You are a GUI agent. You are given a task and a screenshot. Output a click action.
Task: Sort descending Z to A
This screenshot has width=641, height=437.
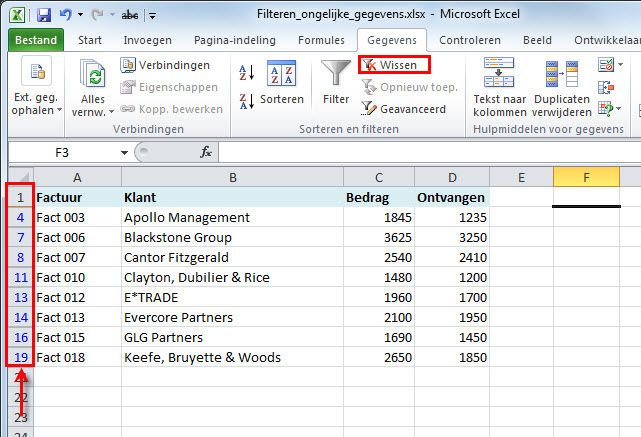click(x=247, y=101)
